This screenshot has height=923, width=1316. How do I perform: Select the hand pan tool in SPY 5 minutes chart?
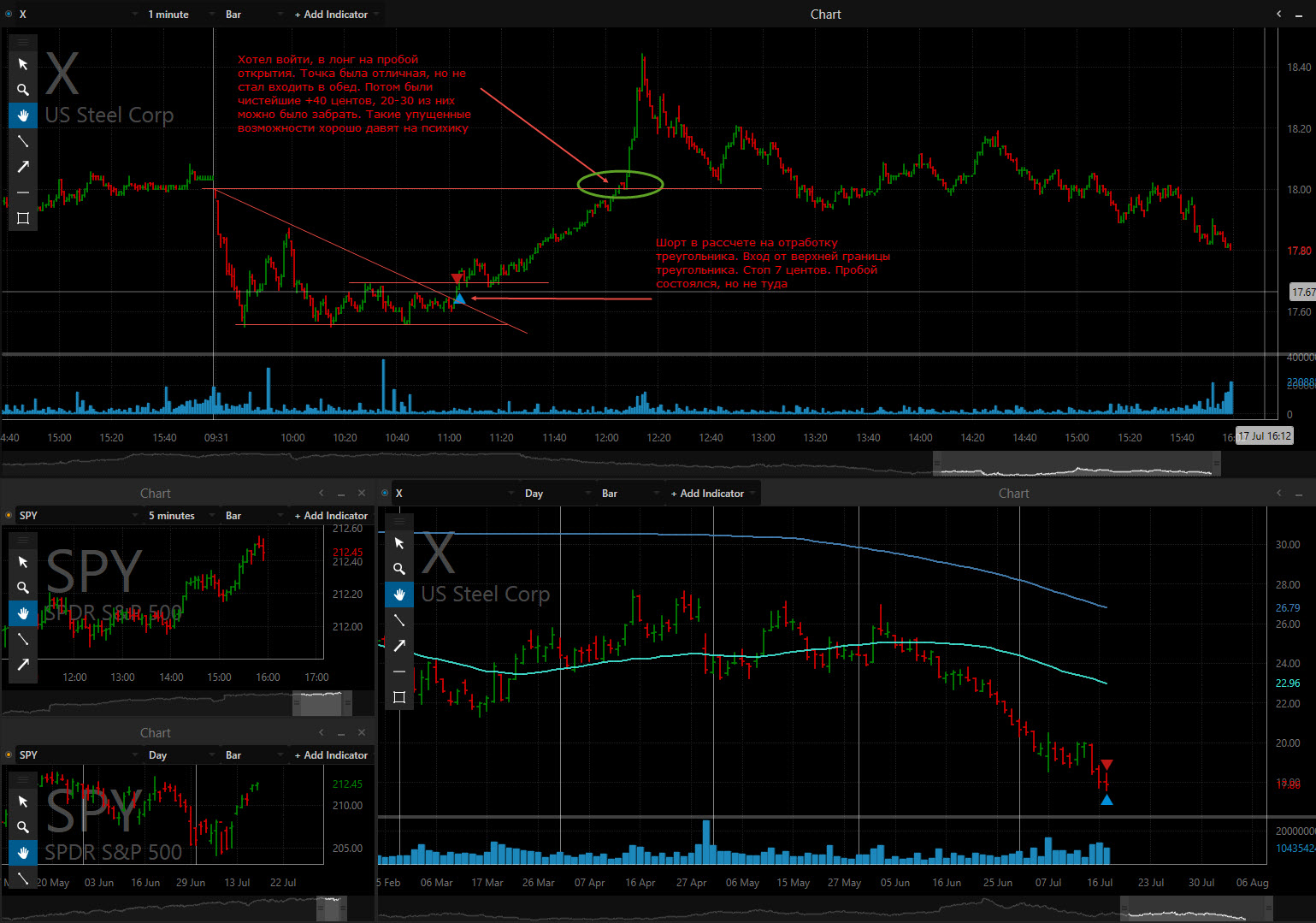(23, 613)
